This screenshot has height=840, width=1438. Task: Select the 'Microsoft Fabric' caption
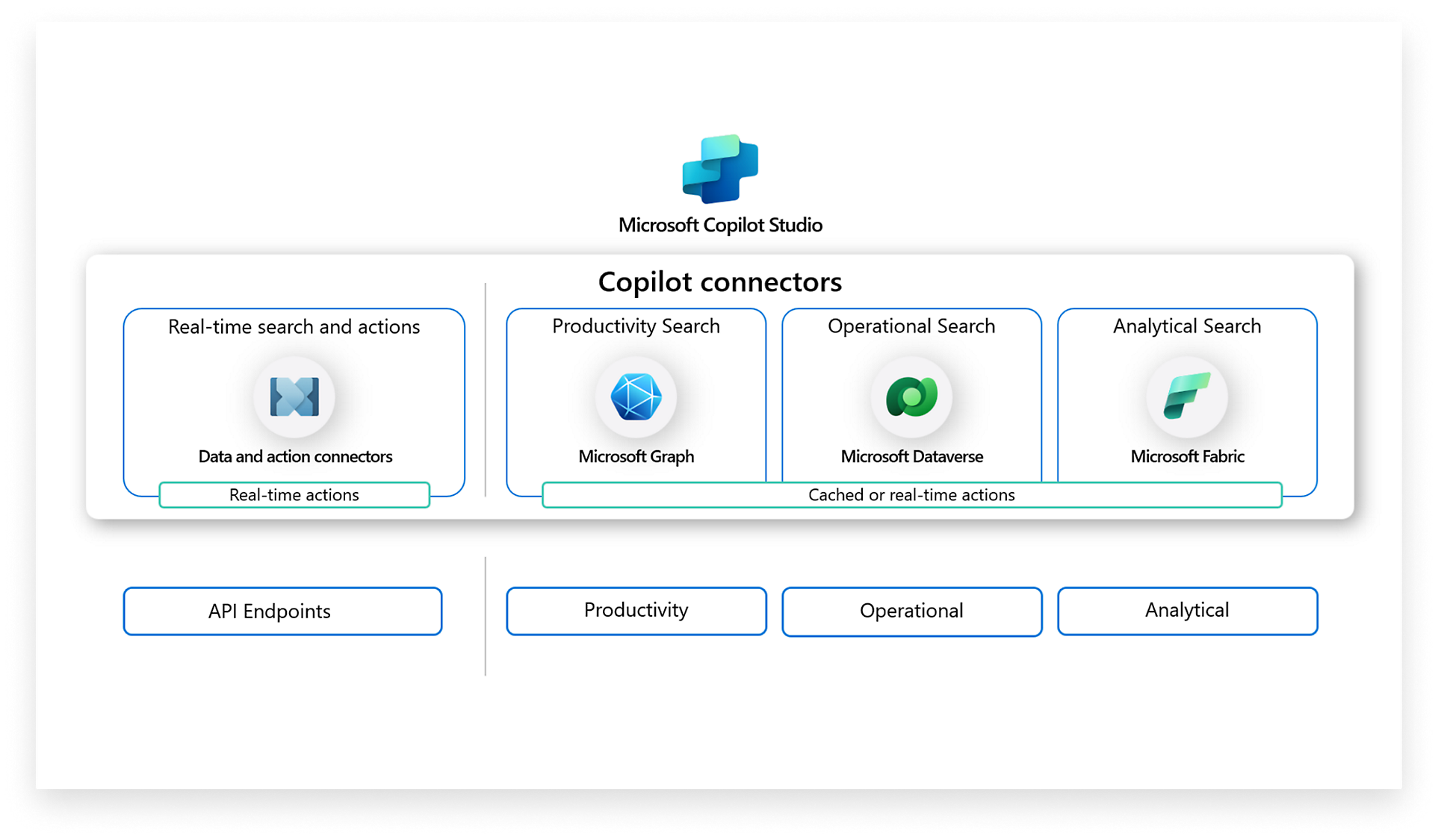(1187, 456)
